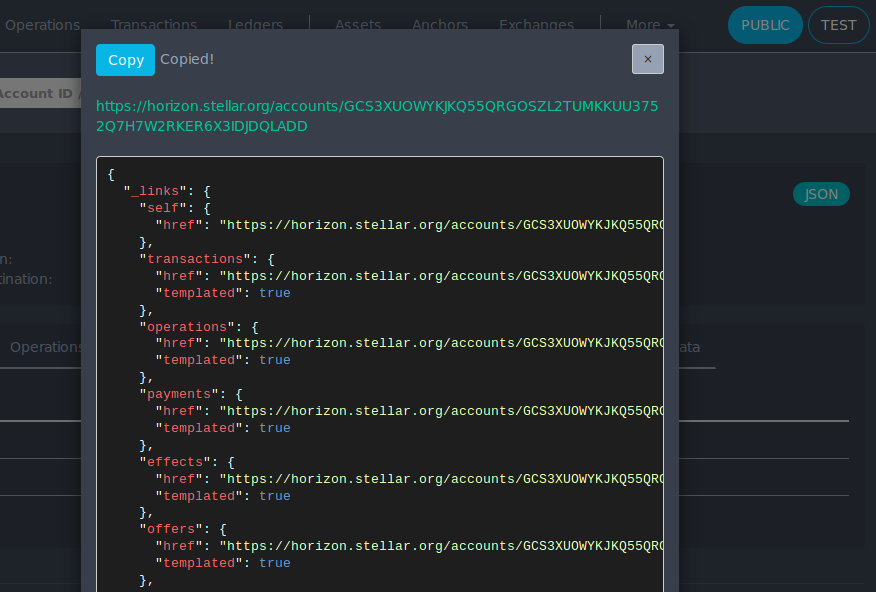
Task: Click the "_links" key in the JSON
Action: 155,191
